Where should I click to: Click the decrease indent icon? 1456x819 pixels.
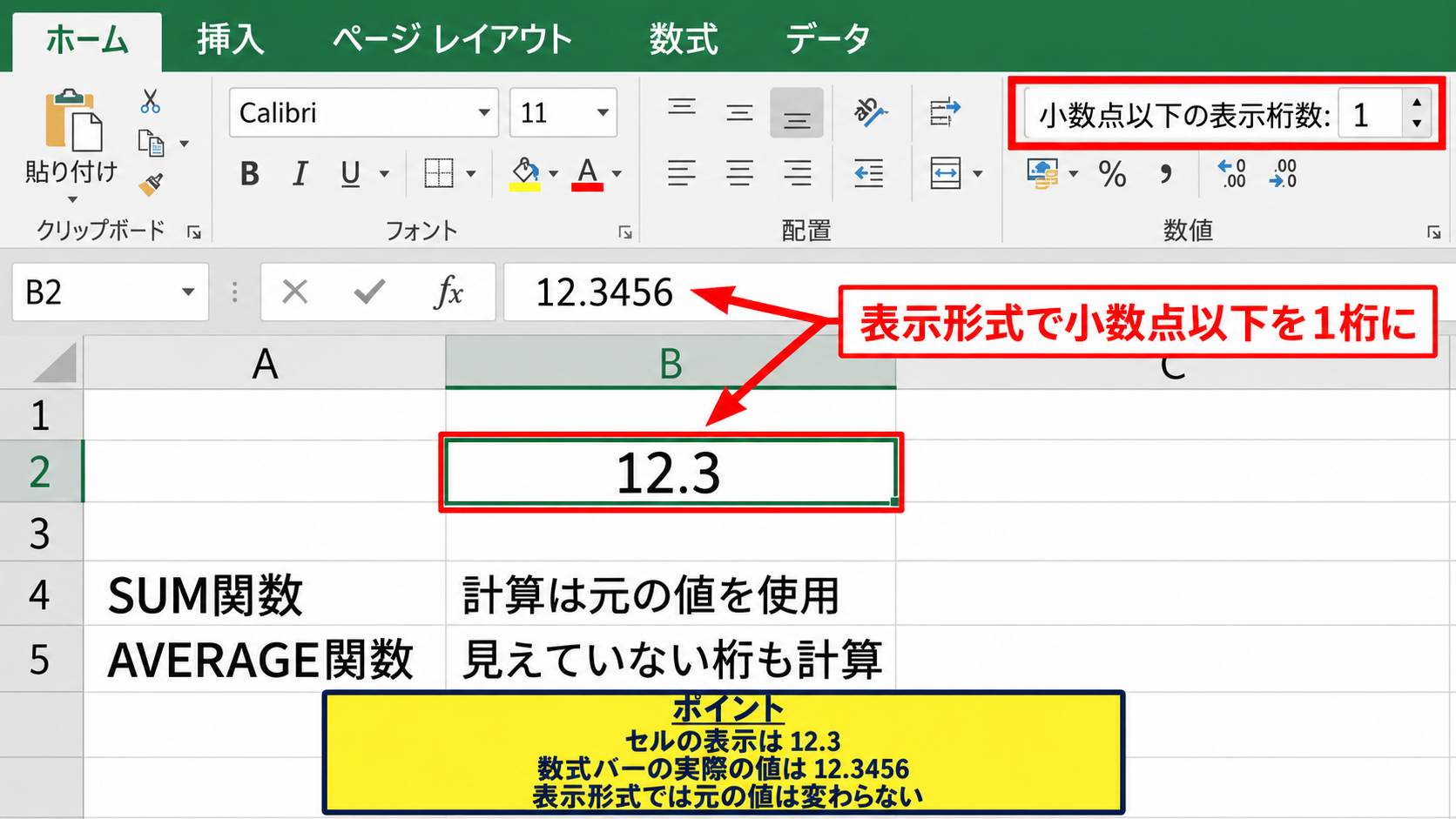869,173
